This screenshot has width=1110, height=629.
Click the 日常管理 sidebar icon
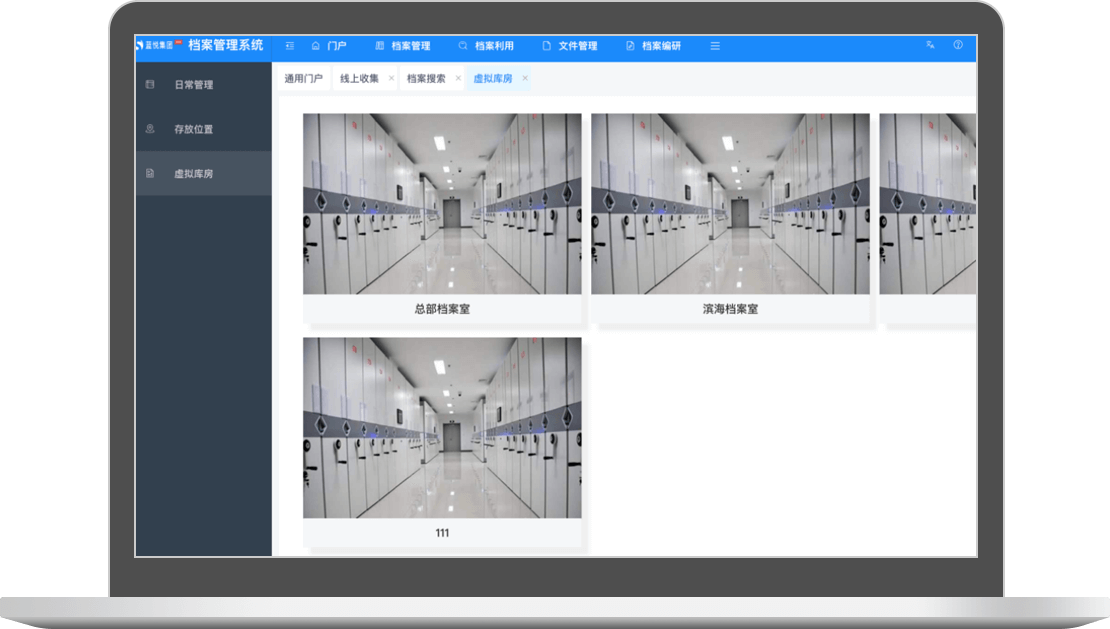(x=150, y=85)
